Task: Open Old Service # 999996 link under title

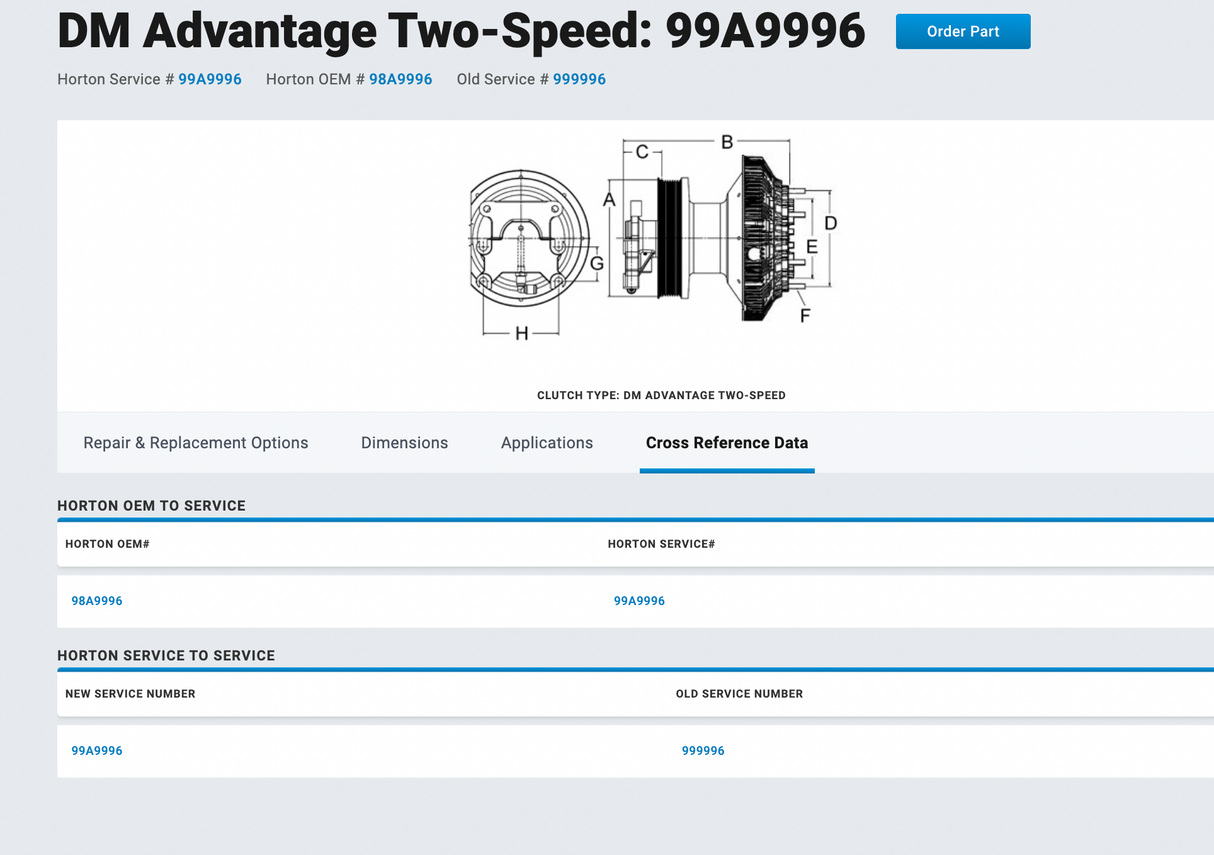Action: tap(579, 79)
